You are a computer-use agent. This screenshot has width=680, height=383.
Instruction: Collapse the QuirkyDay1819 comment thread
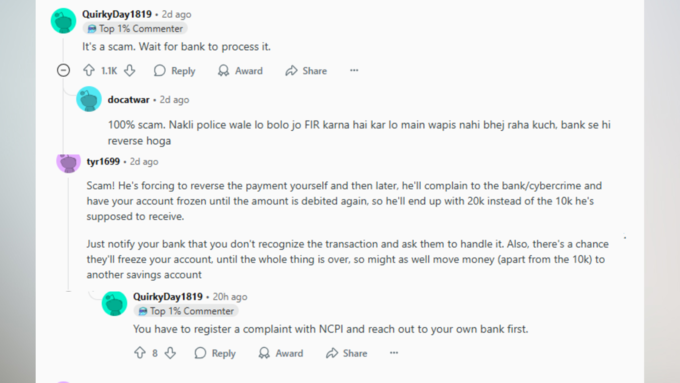pyautogui.click(x=63, y=70)
